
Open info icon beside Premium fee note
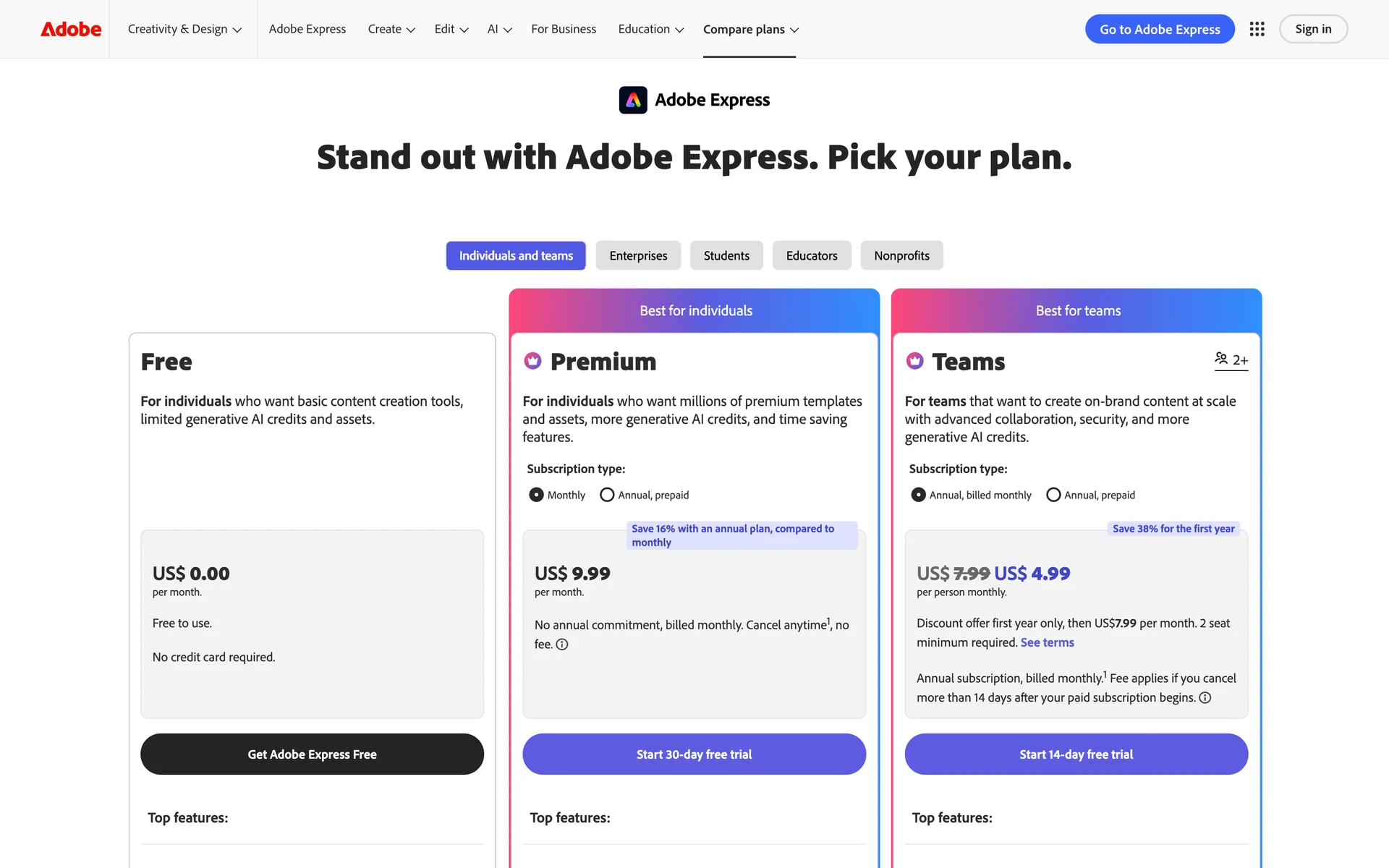[562, 644]
